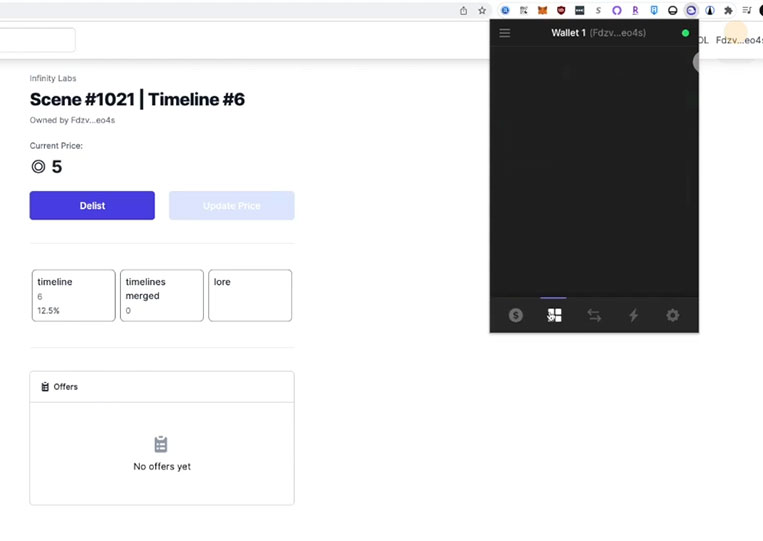Click the black dome extension icon
This screenshot has height=541, width=763.
[672, 10]
